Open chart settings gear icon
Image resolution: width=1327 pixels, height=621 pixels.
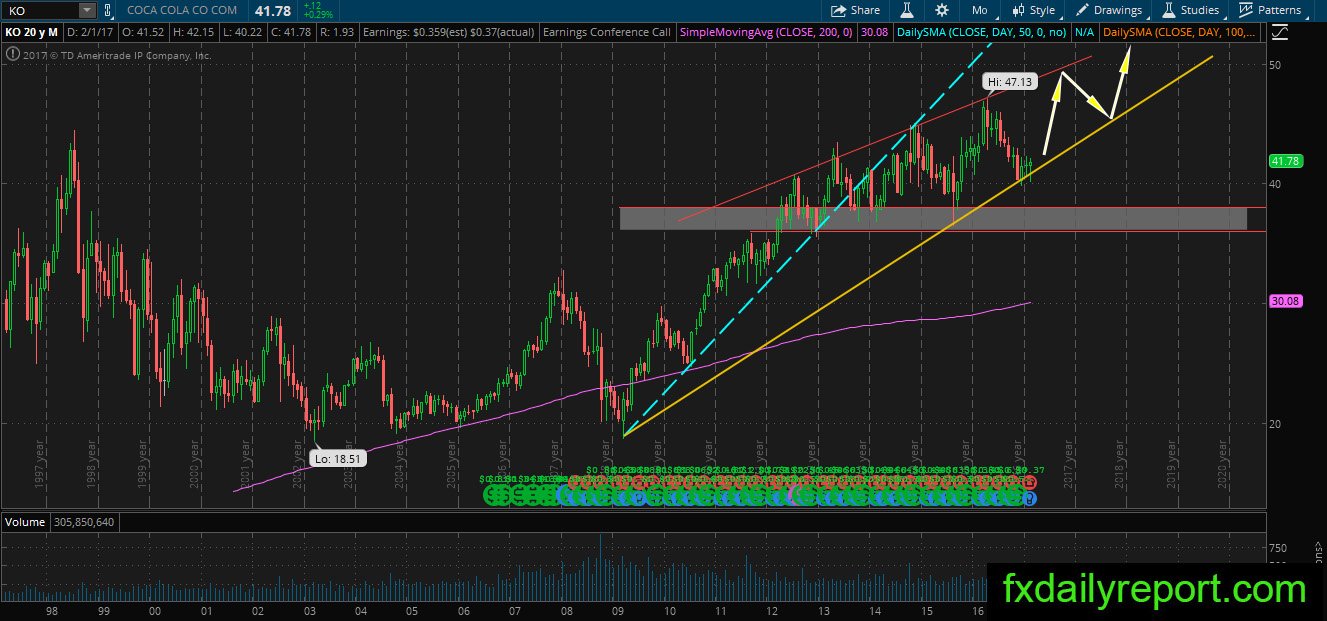coord(941,10)
